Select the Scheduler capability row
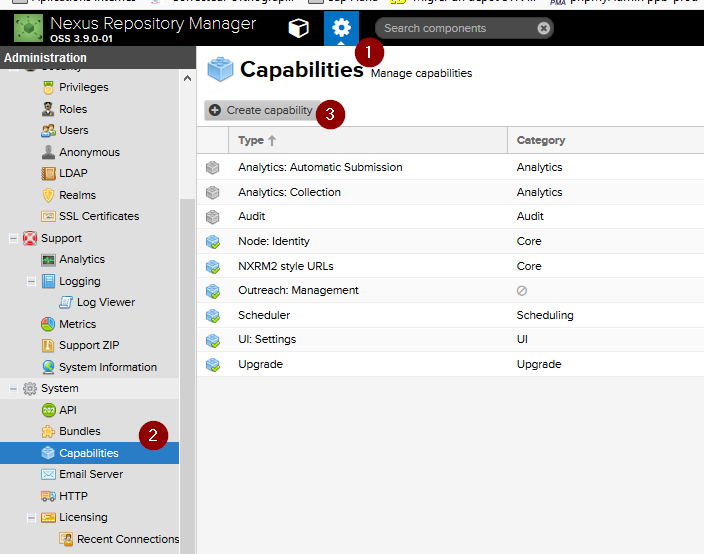 pyautogui.click(x=450, y=315)
